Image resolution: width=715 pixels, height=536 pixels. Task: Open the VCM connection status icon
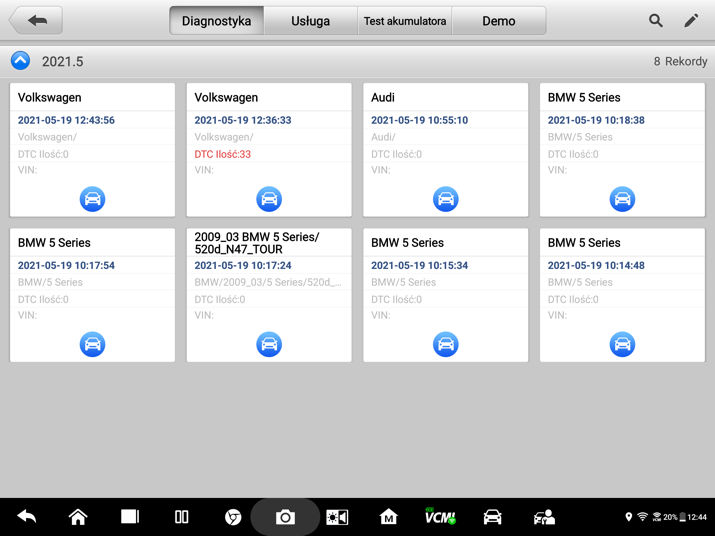point(440,516)
